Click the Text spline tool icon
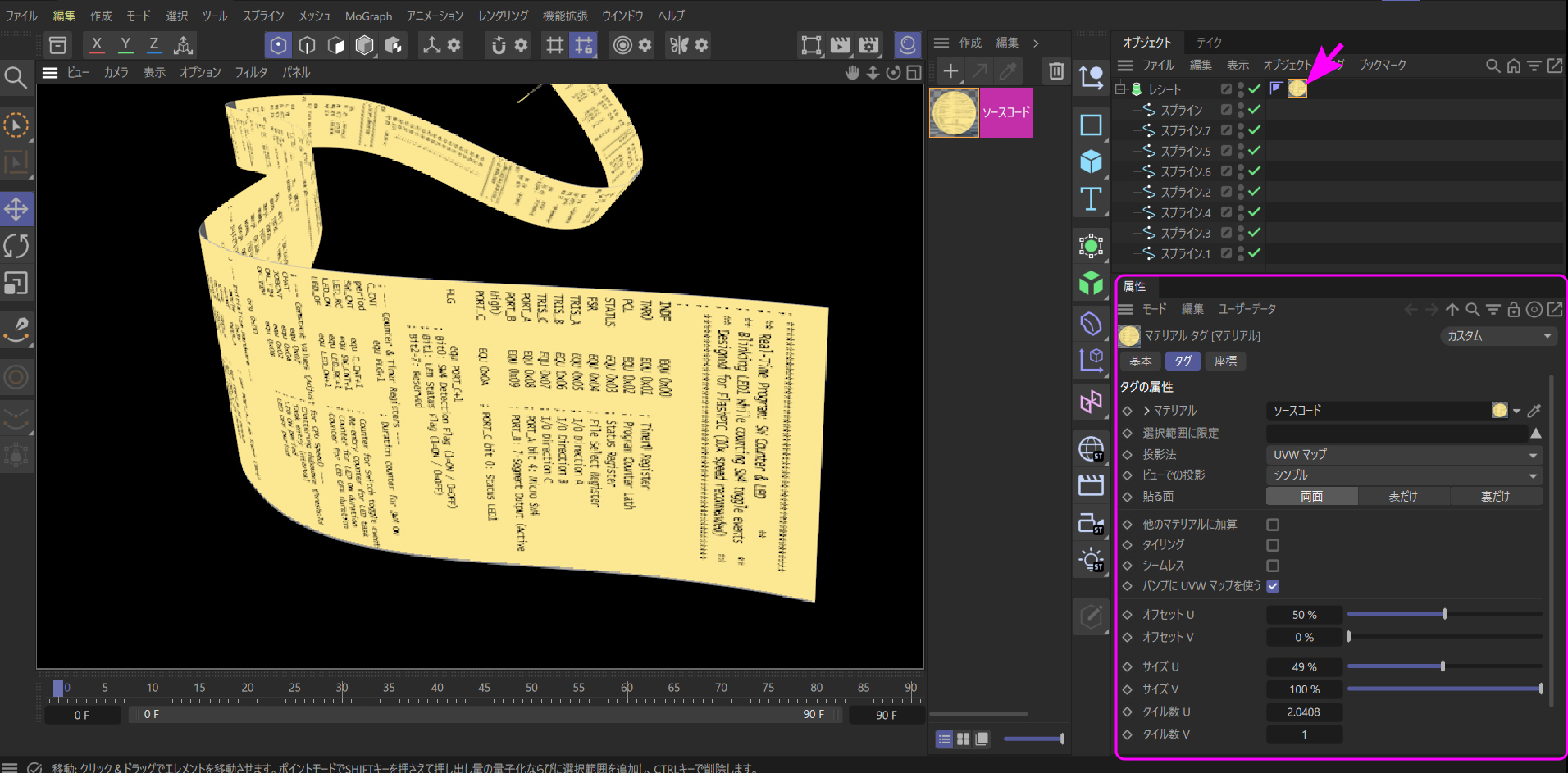Viewport: 1568px width, 773px height. [x=1091, y=199]
